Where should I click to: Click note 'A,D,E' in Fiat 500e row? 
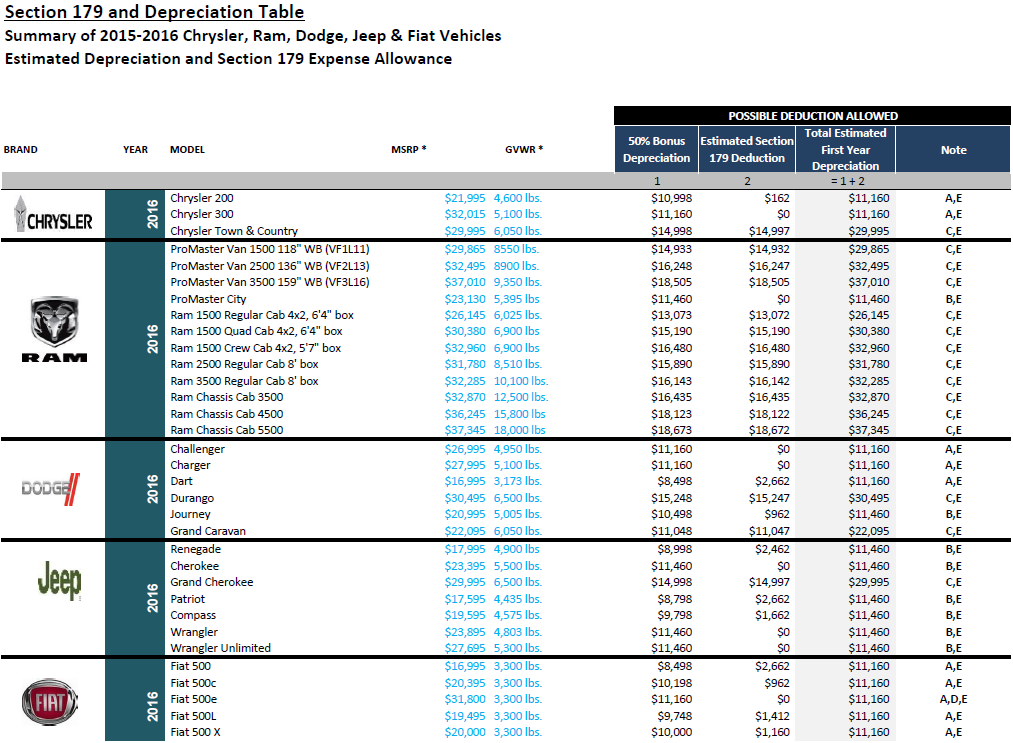coord(954,699)
